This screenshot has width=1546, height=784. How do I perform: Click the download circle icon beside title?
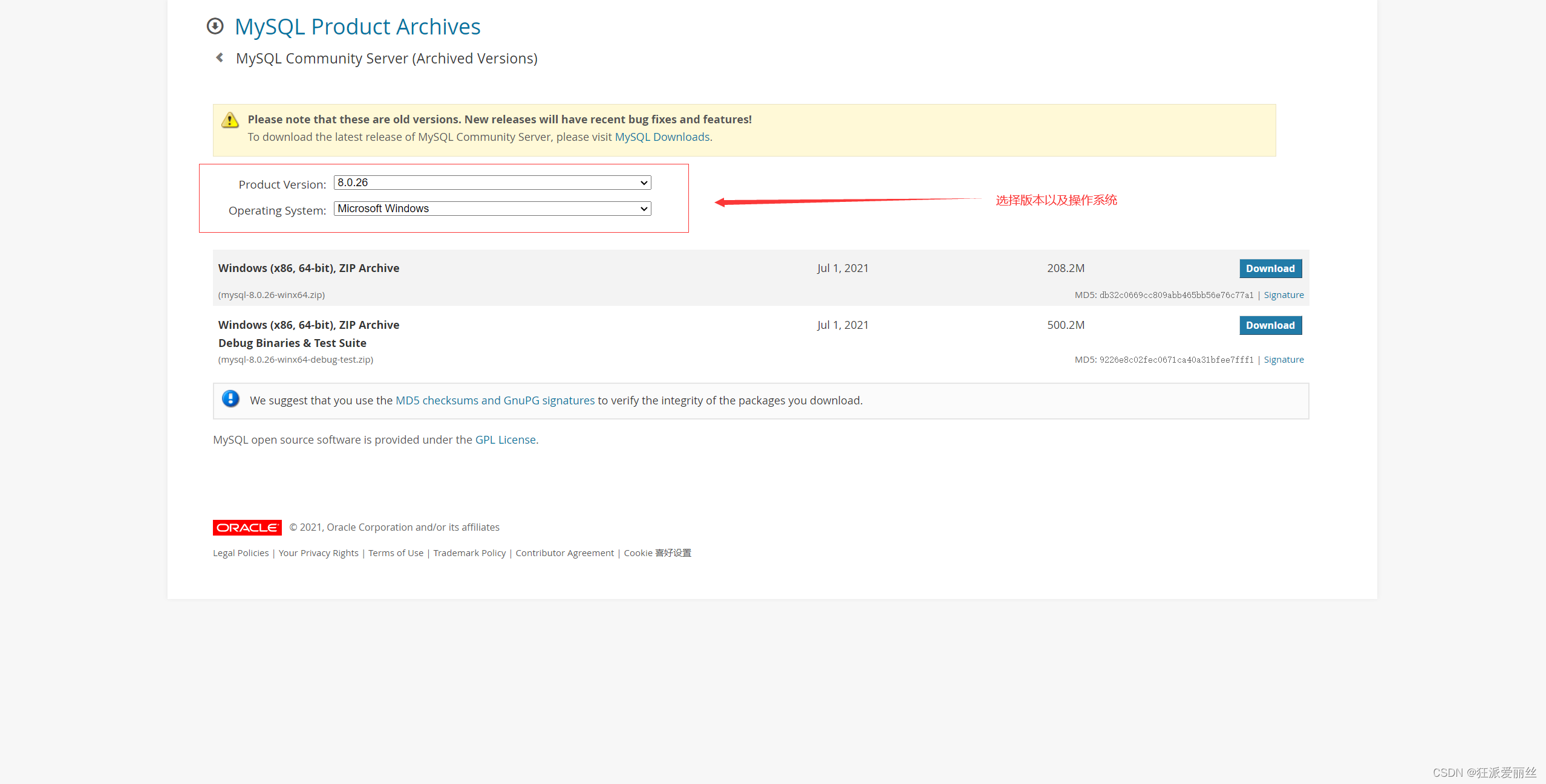click(x=215, y=27)
